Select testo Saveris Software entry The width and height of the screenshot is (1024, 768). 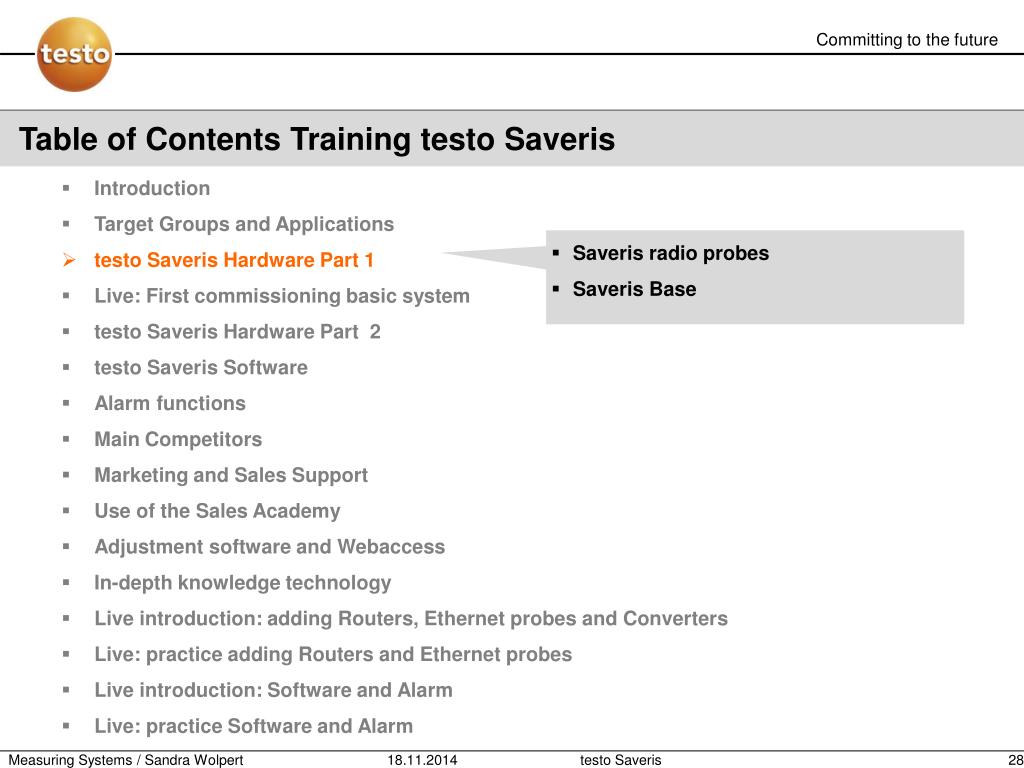[x=201, y=368]
